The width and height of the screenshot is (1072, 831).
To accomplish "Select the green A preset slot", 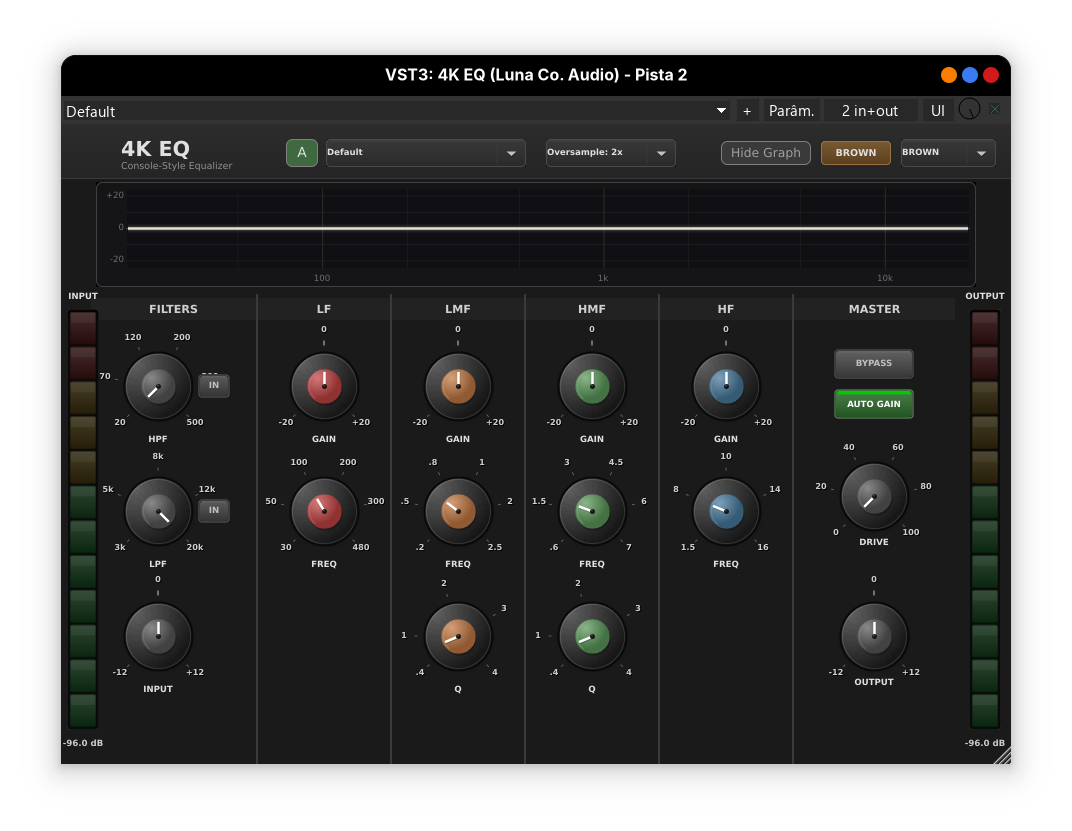I will tap(301, 152).
